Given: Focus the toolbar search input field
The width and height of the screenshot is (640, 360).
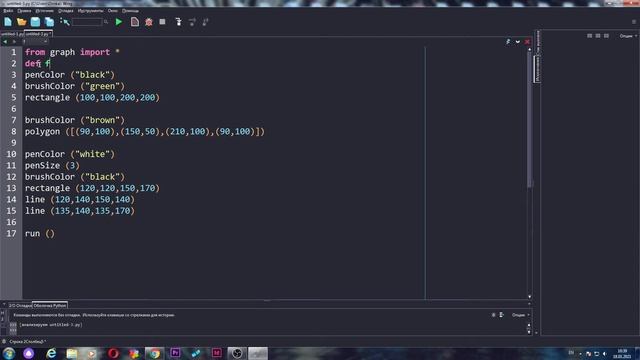Looking at the screenshot, I should (87, 22).
